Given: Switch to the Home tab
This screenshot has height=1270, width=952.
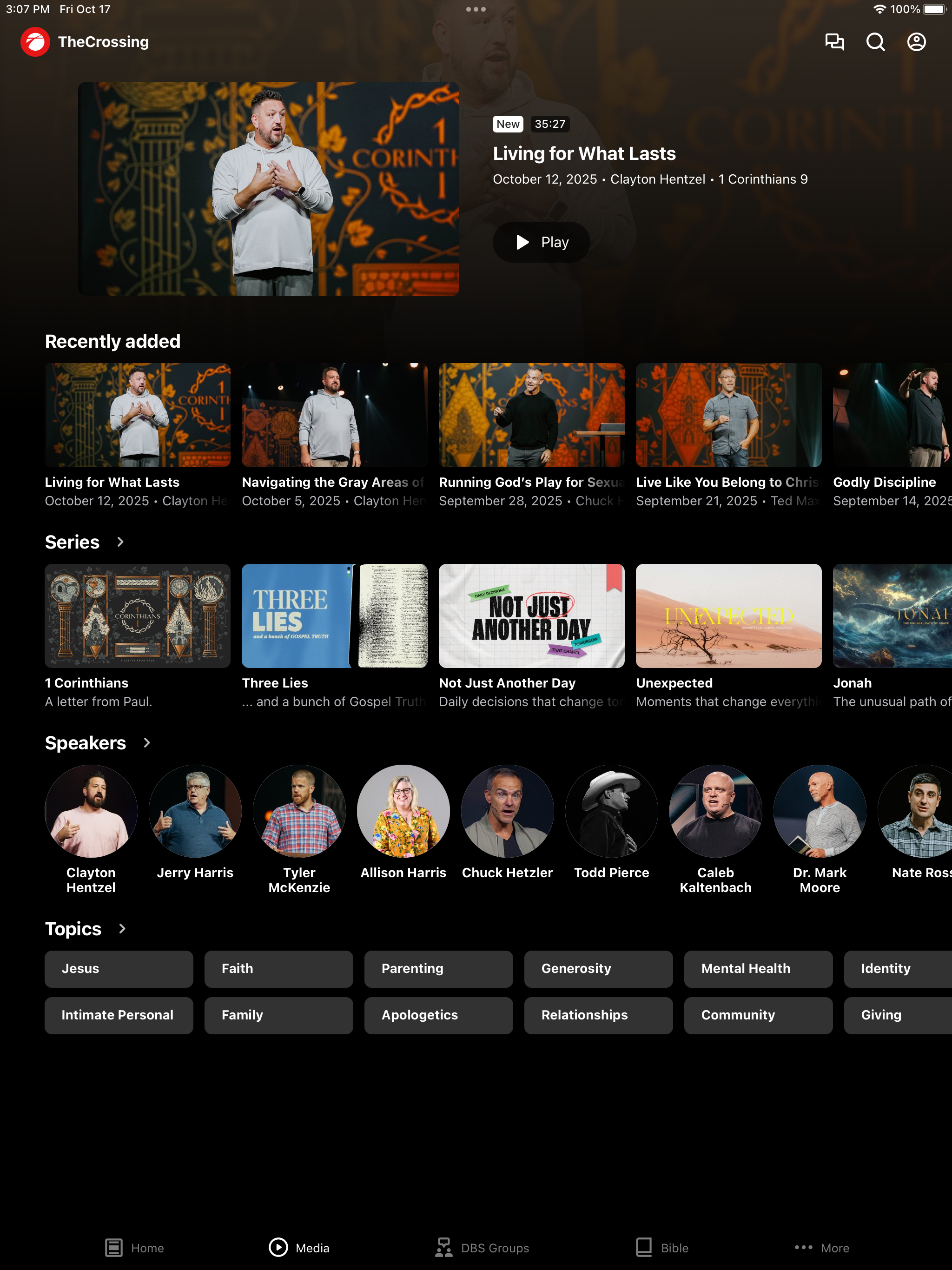Looking at the screenshot, I should click(134, 1248).
